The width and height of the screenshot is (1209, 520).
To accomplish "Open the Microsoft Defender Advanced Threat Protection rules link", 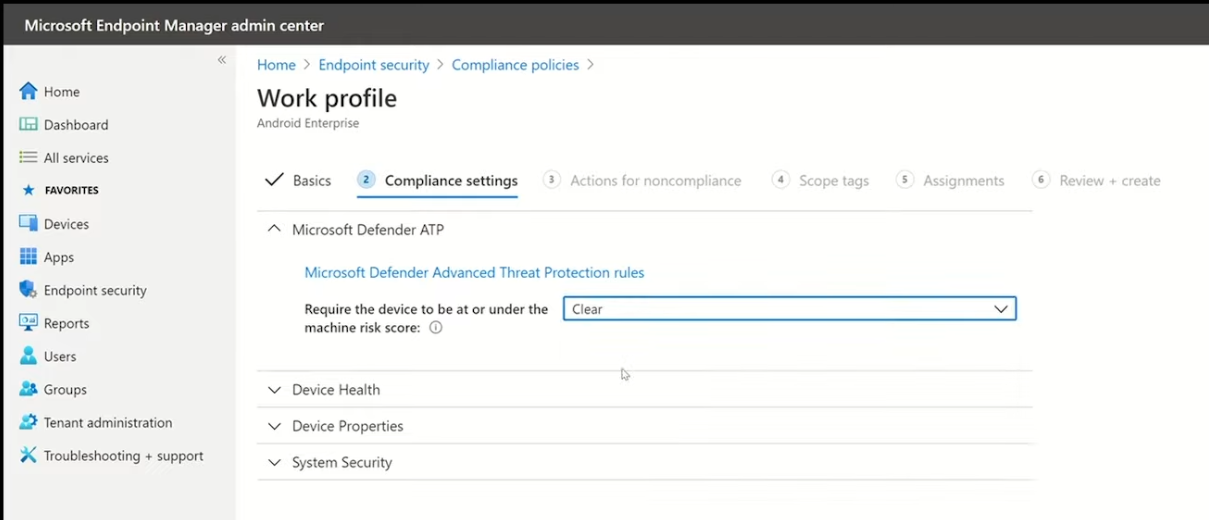I will click(474, 272).
